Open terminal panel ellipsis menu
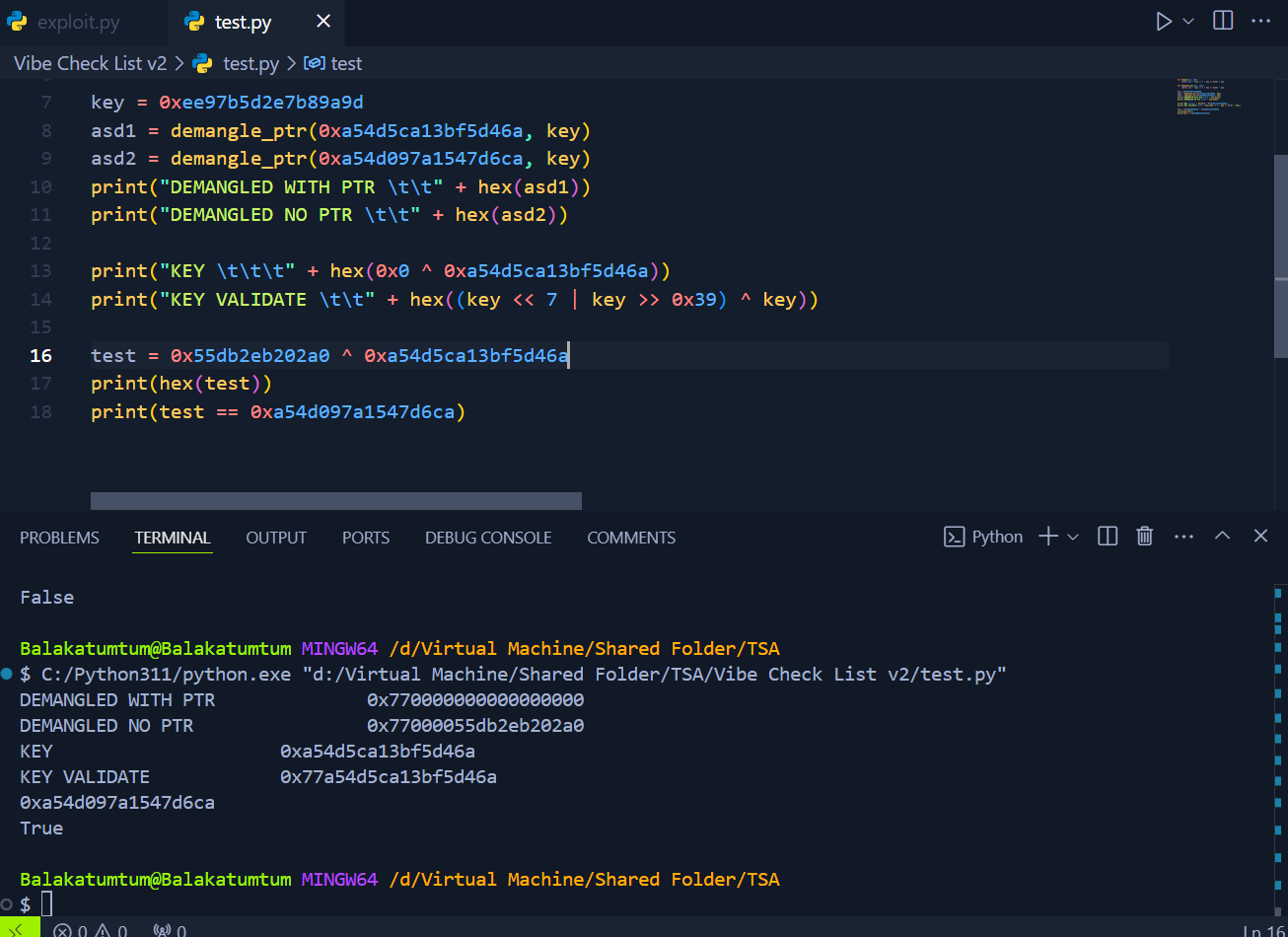Screen dimensions: 1288x937 pyautogui.click(x=1183, y=537)
